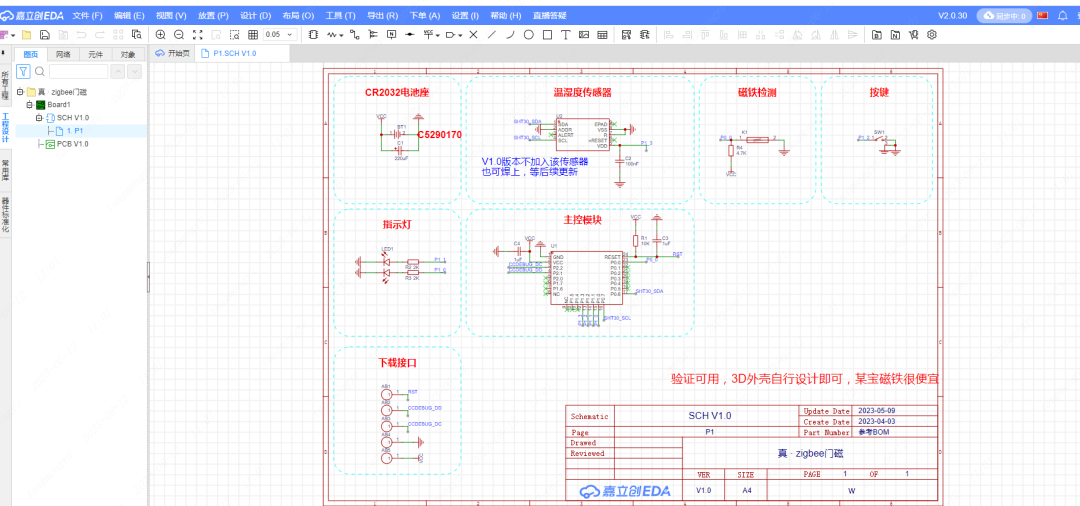Click the language flag icon
This screenshot has height=506, width=1080.
[1043, 15]
